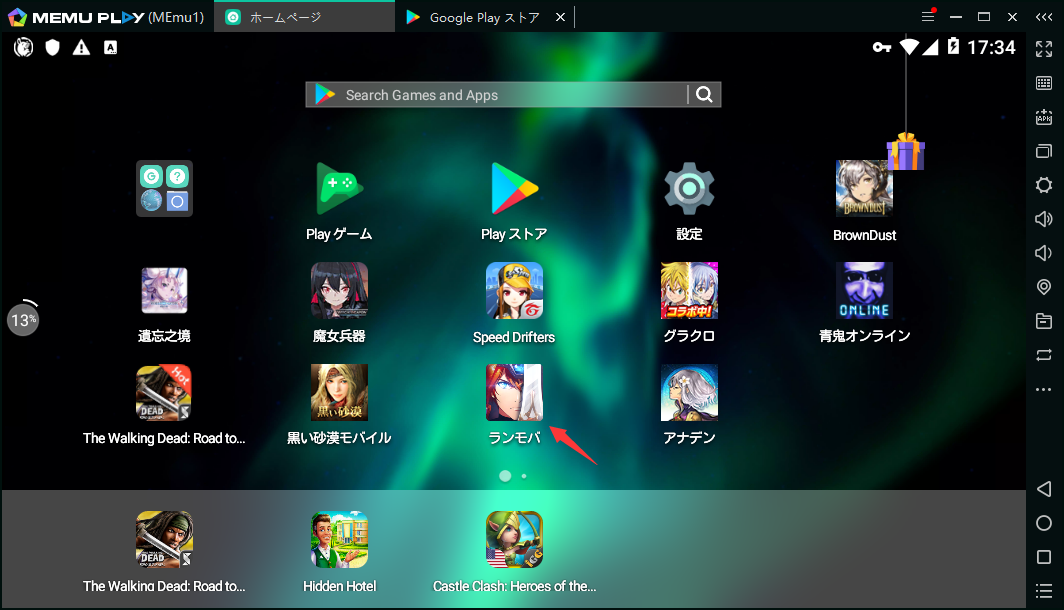
Task: Increase the volume
Action: pyautogui.click(x=1044, y=219)
